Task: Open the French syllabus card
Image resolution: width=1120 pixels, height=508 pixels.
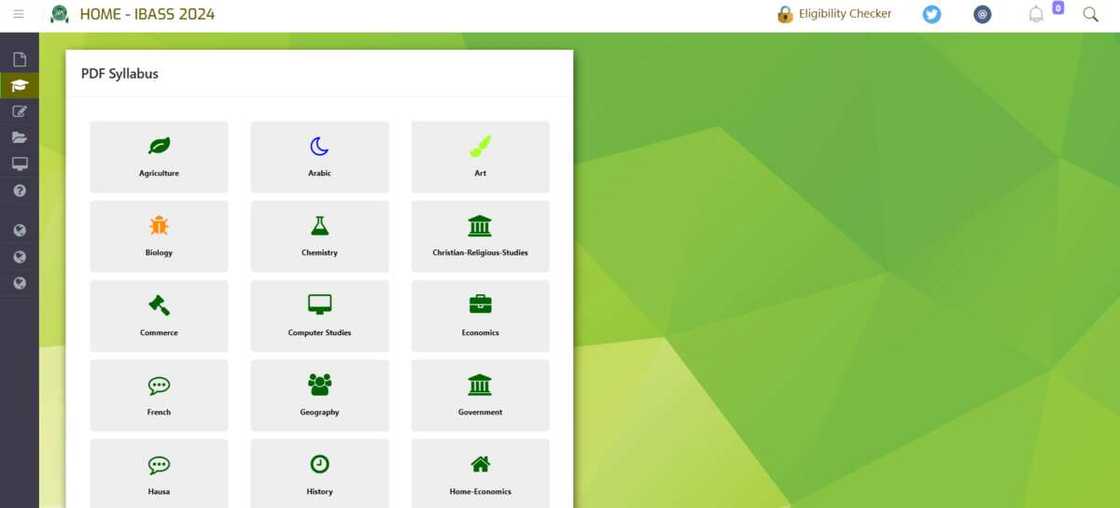Action: point(159,395)
